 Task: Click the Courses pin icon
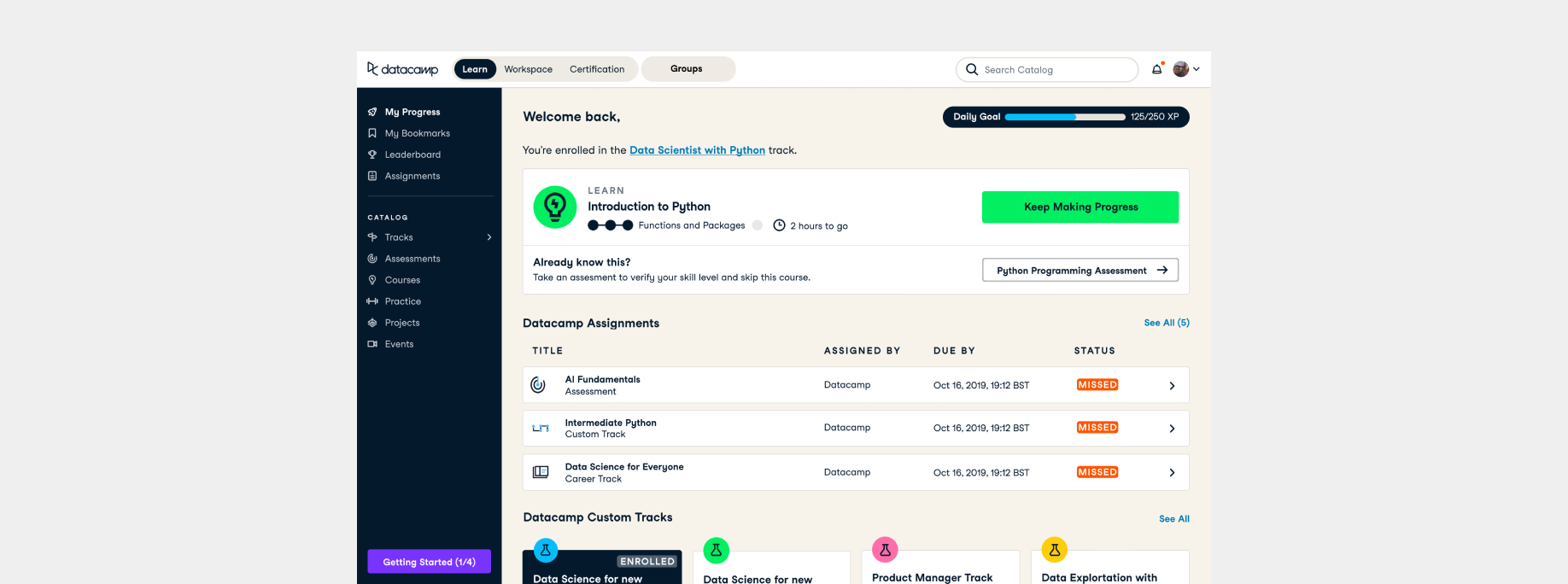(x=372, y=280)
